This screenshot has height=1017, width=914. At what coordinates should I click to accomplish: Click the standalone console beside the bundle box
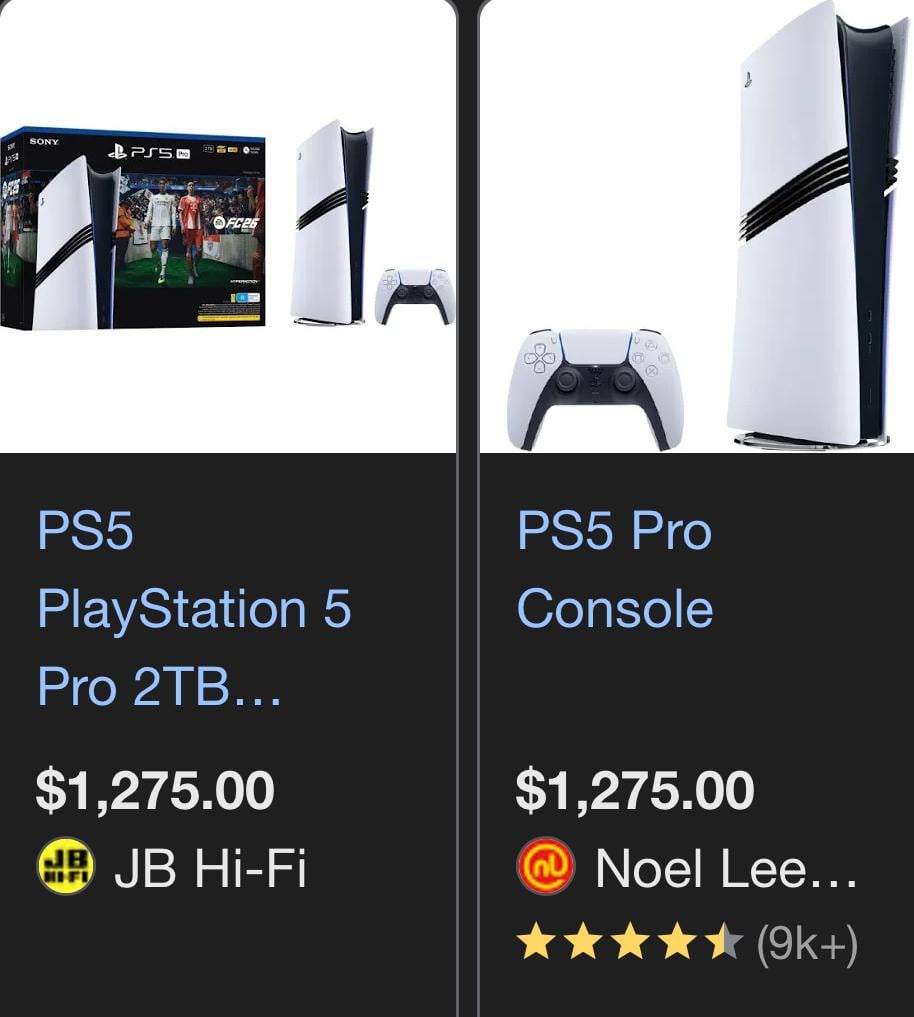[332, 222]
